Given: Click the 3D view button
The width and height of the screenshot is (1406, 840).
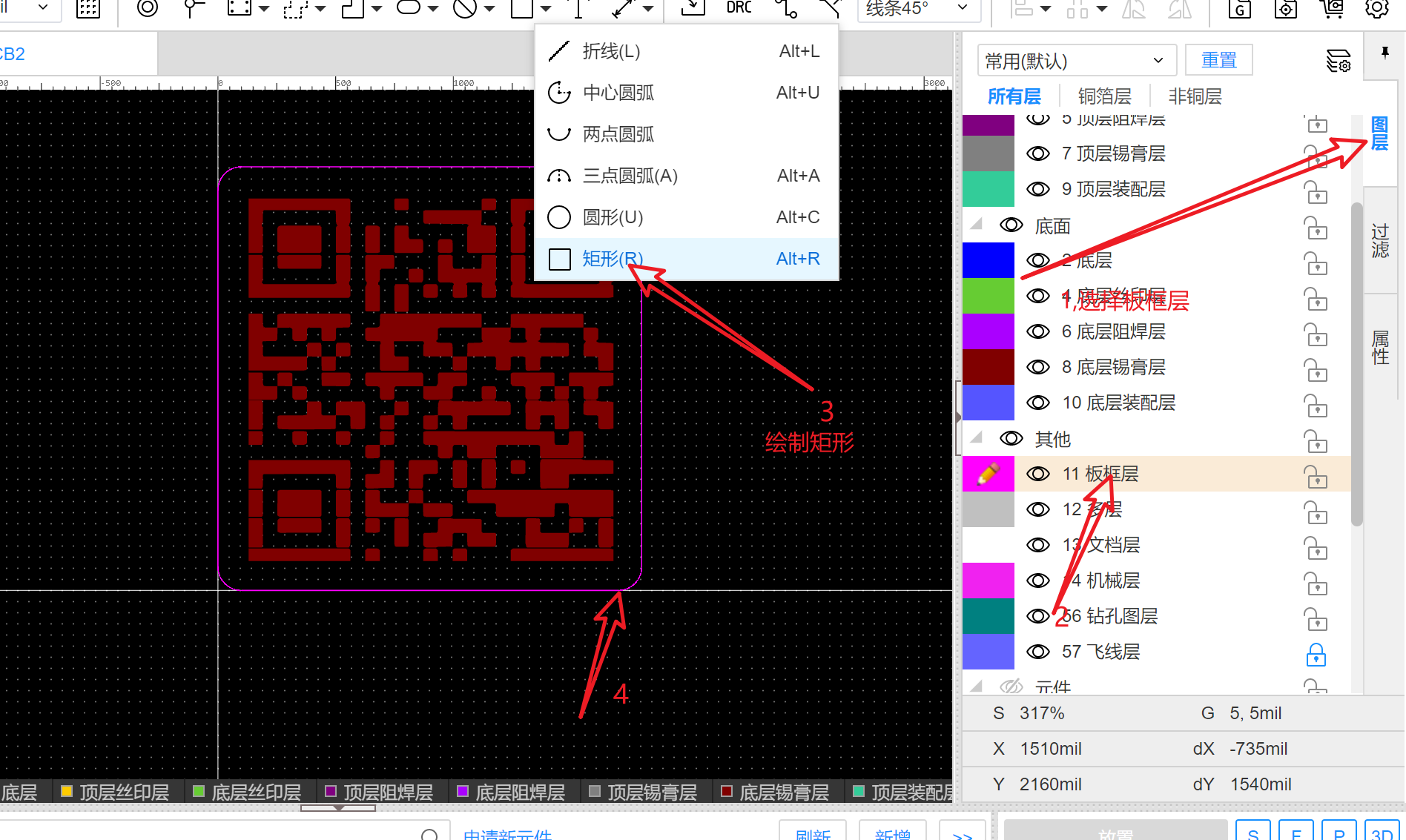Looking at the screenshot, I should 1382,832.
